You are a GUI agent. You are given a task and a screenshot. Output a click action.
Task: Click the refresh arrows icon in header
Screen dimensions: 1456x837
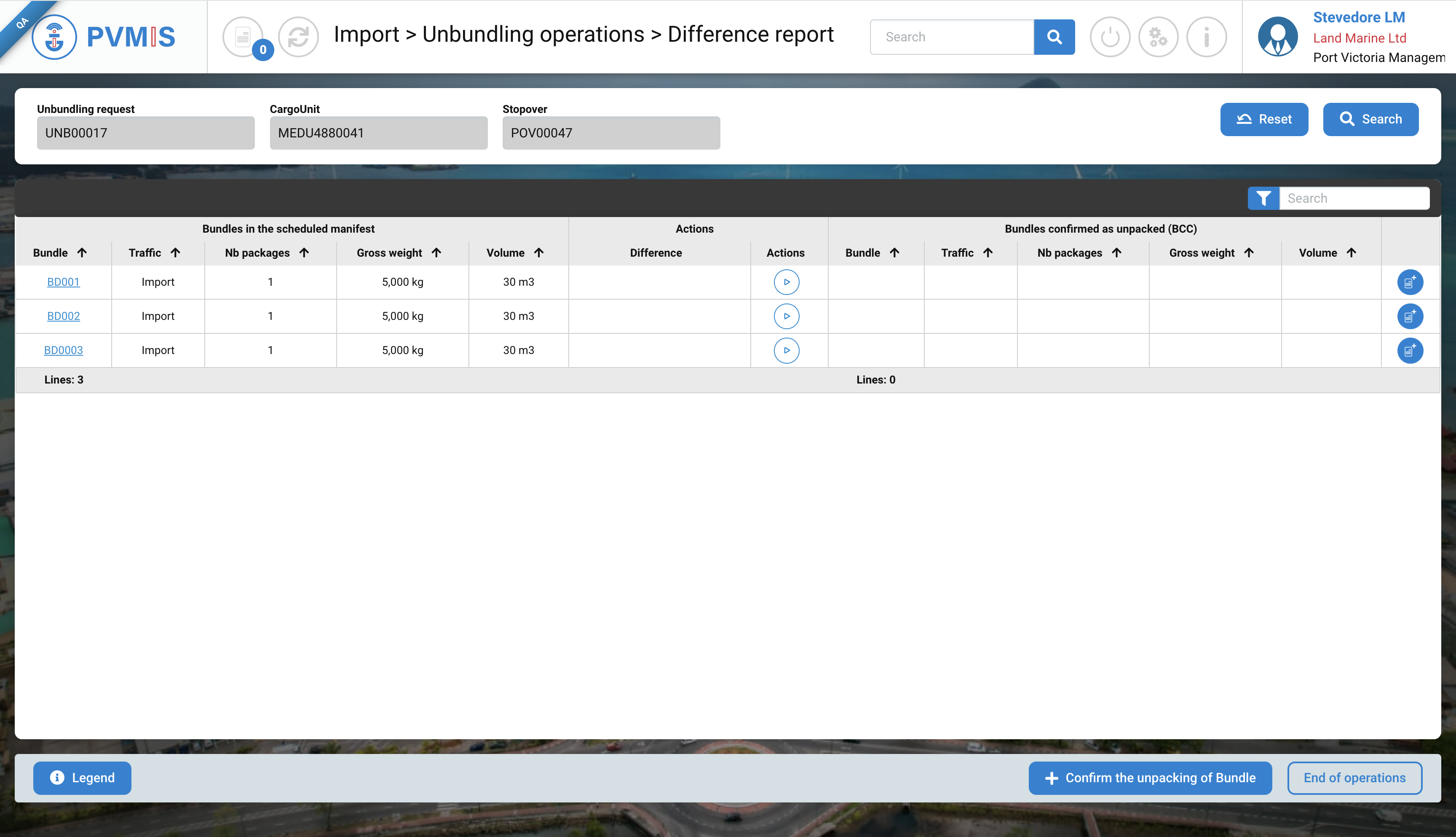point(298,37)
